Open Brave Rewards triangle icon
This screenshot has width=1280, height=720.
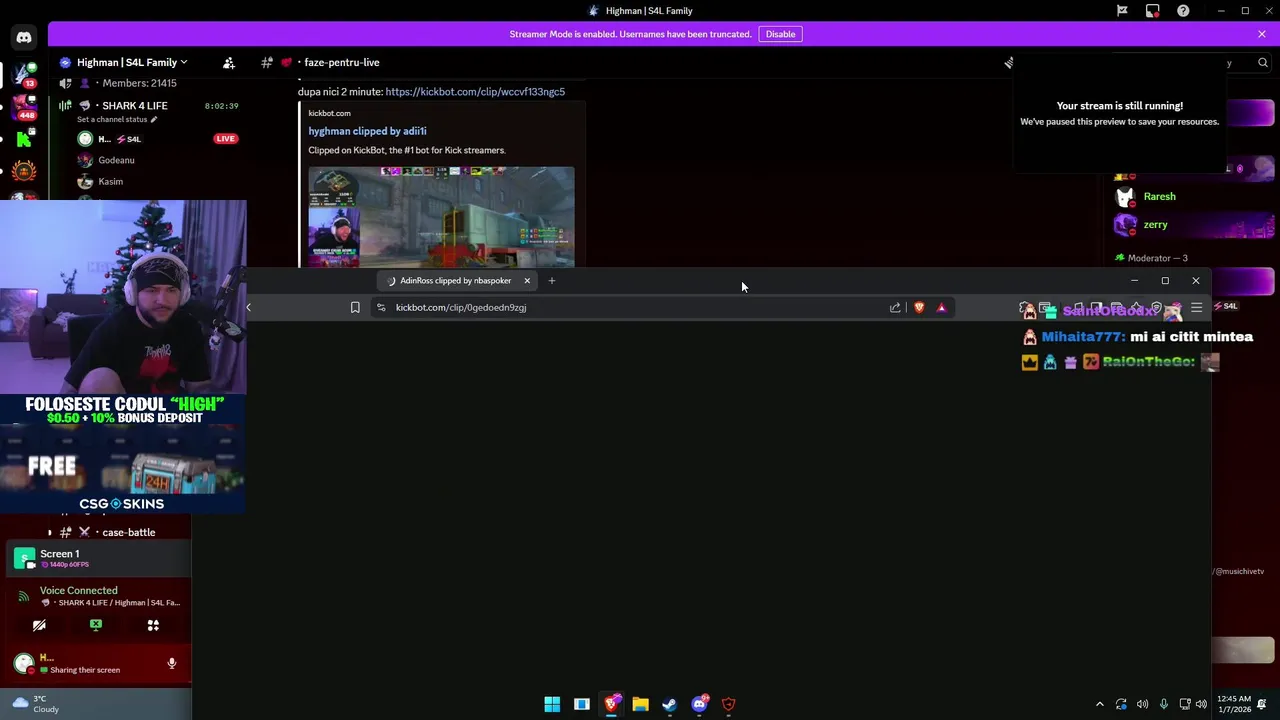941,308
